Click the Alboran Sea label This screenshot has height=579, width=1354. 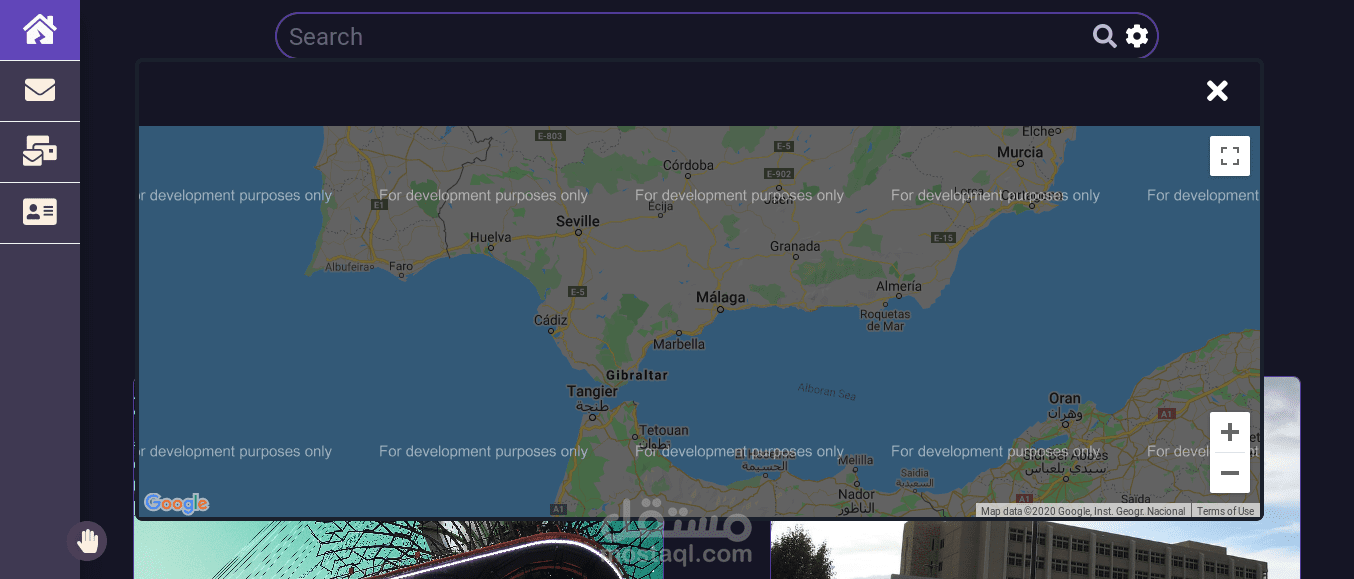[x=828, y=391]
